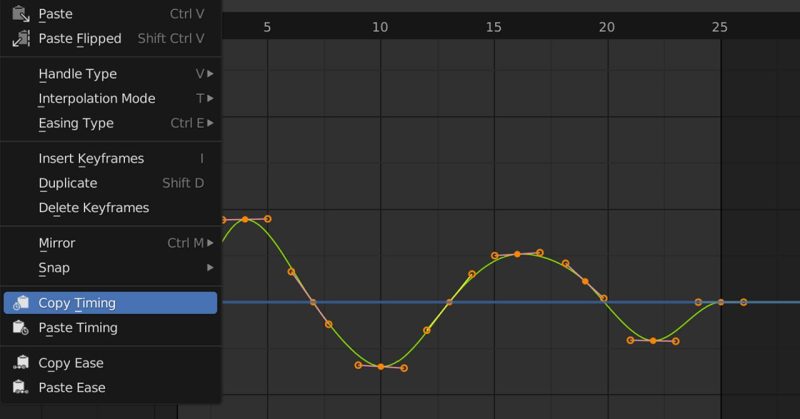Click the Paste Timing icon
The height and width of the screenshot is (419, 800).
(20, 328)
